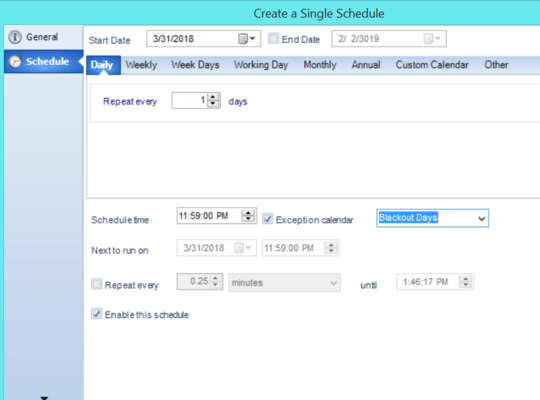Image resolution: width=540 pixels, height=400 pixels.
Task: Adjust the 0.25 repeat interval spinner
Action: click(216, 281)
